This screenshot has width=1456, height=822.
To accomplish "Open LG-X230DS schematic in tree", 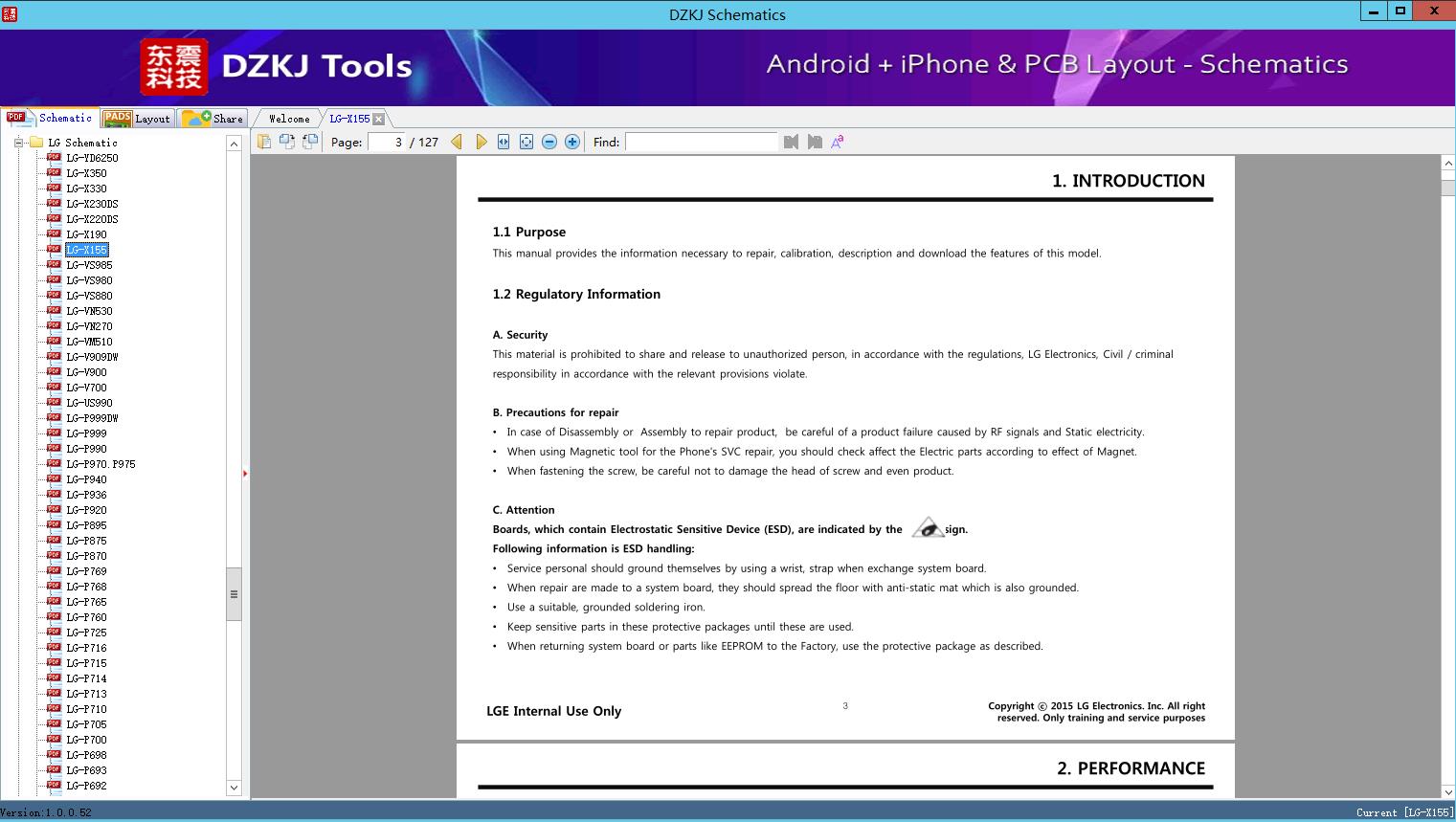I will [92, 204].
